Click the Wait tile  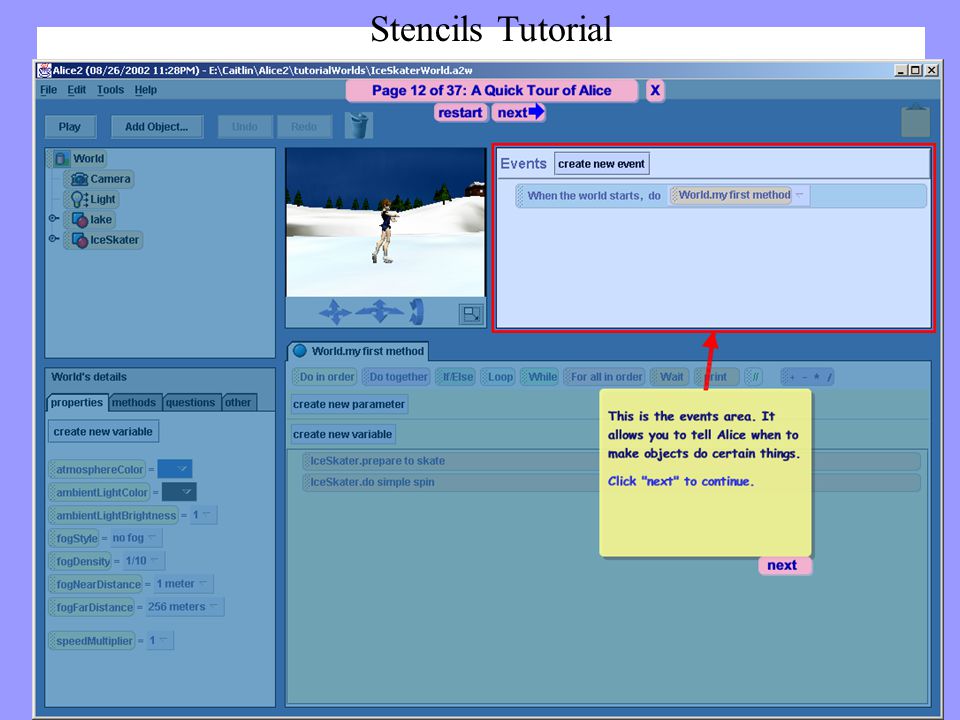click(x=669, y=377)
